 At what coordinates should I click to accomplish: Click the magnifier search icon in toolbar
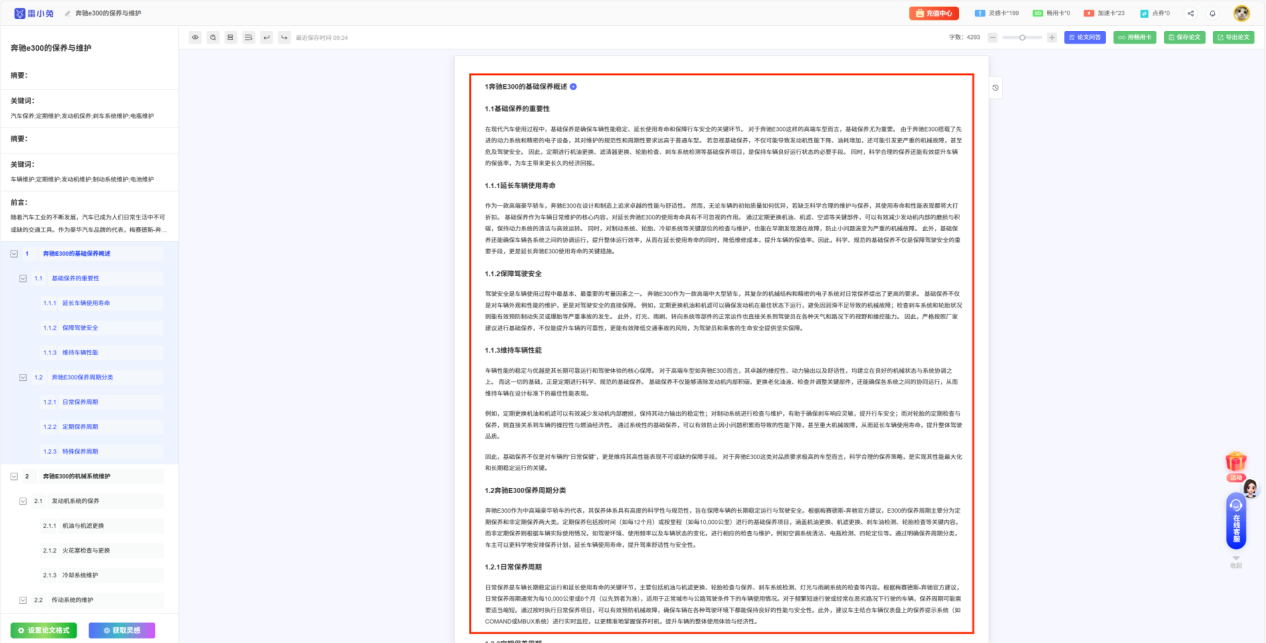coord(213,37)
